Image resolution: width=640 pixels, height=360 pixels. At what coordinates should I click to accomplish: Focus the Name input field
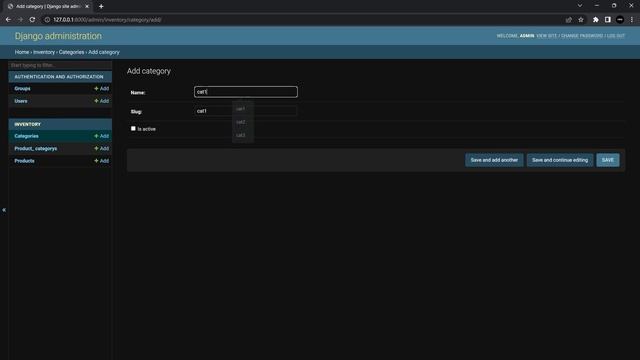(246, 92)
